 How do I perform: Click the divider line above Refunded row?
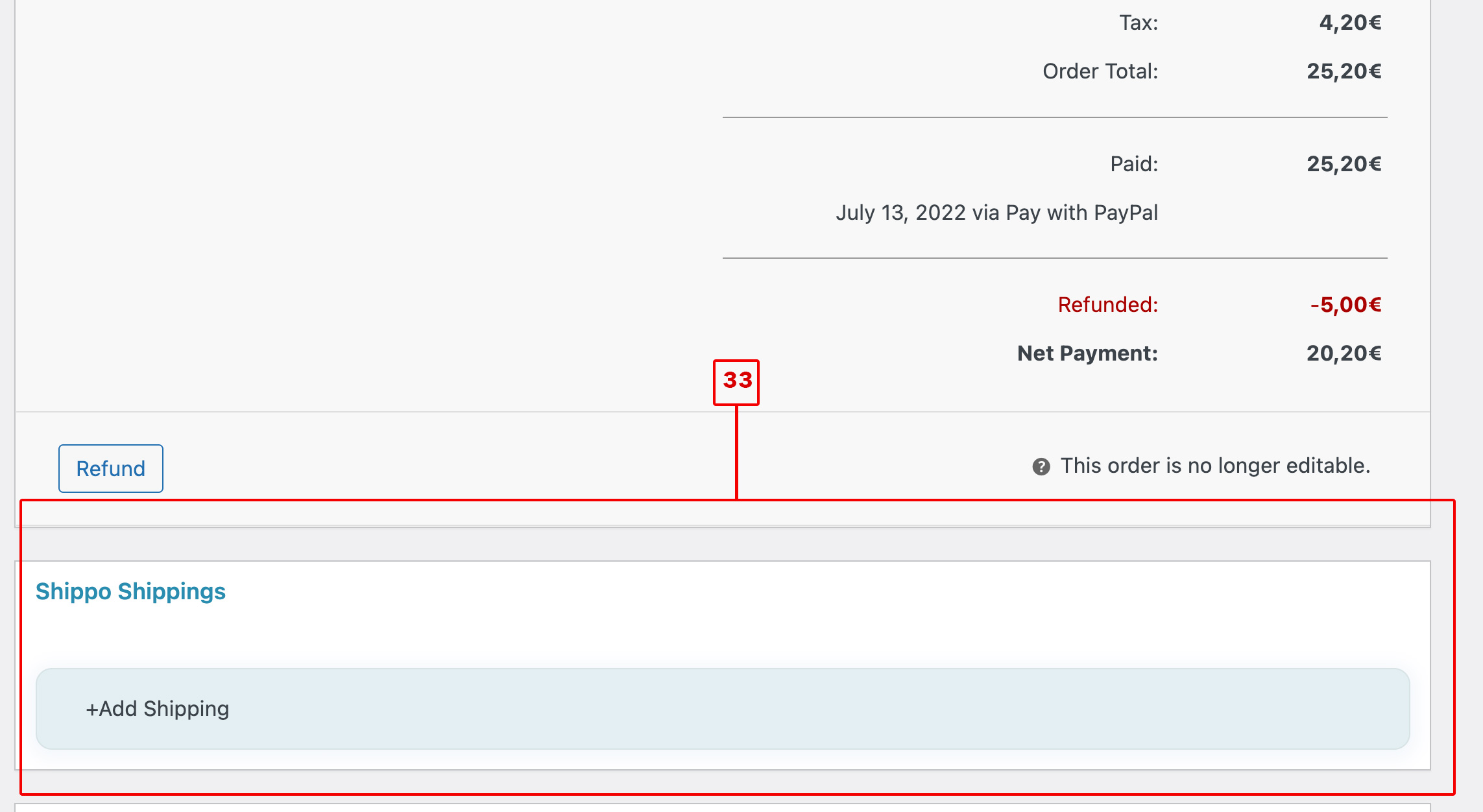pos(1055,258)
